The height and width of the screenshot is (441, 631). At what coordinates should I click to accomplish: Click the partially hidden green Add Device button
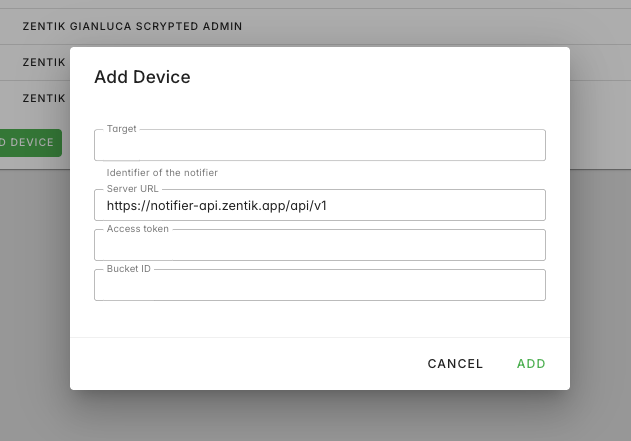point(30,142)
